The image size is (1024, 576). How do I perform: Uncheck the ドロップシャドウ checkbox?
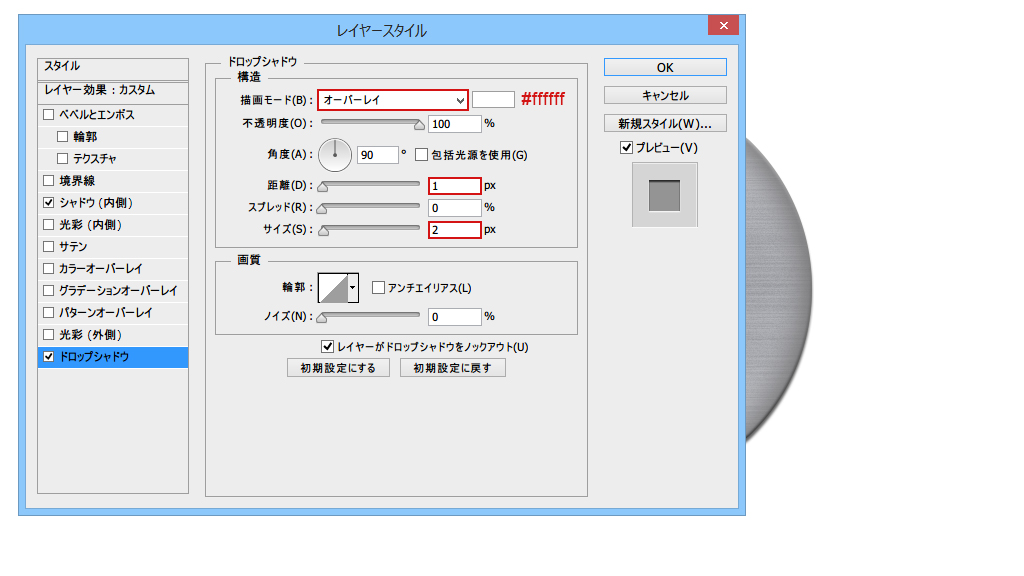(x=48, y=357)
